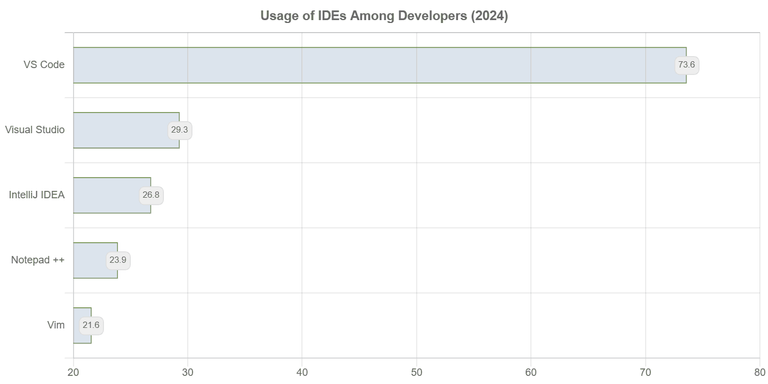Click the VS Code bar
This screenshot has width=768, height=384.
tap(380, 65)
